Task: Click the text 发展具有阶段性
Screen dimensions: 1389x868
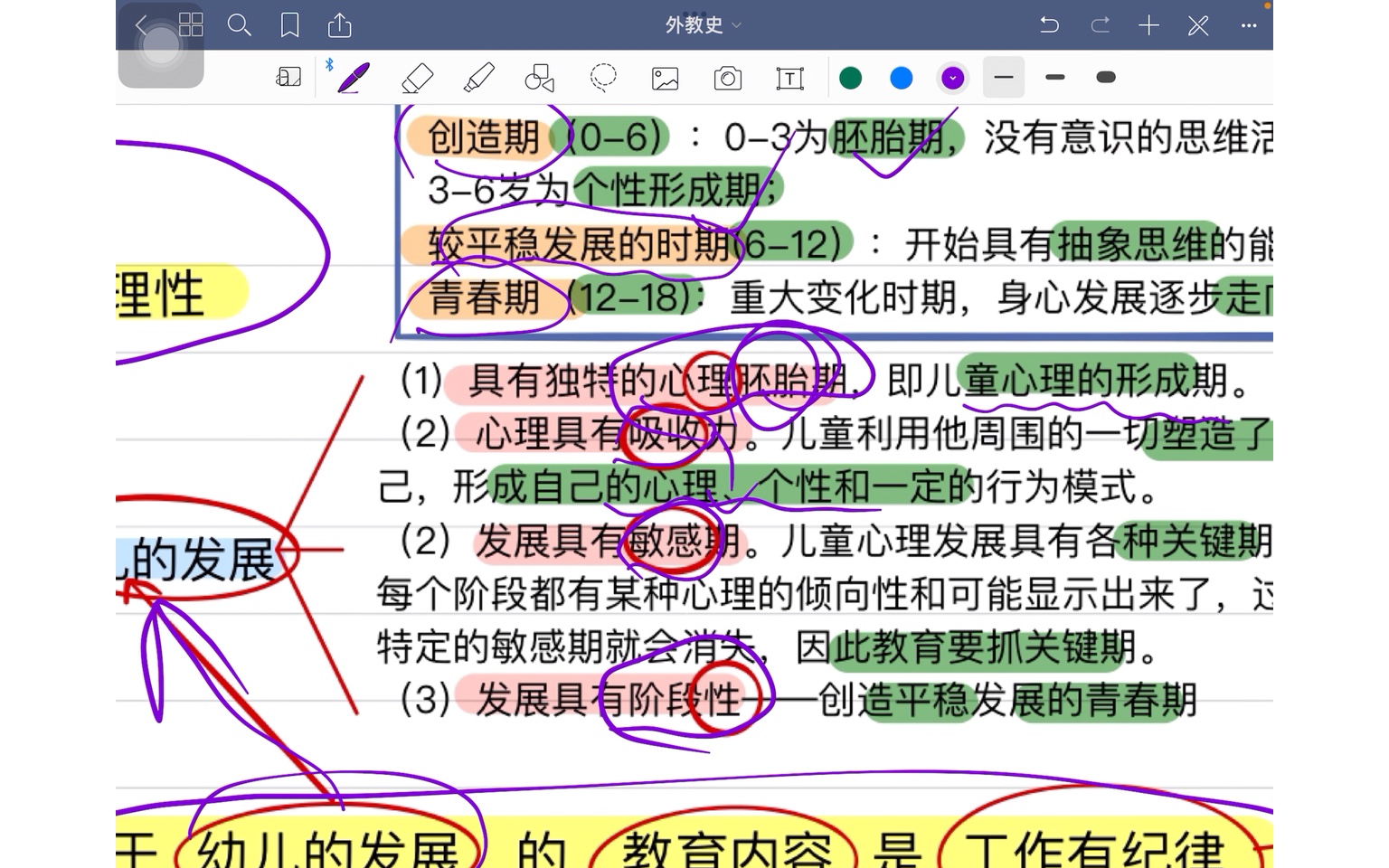Action: [609, 700]
